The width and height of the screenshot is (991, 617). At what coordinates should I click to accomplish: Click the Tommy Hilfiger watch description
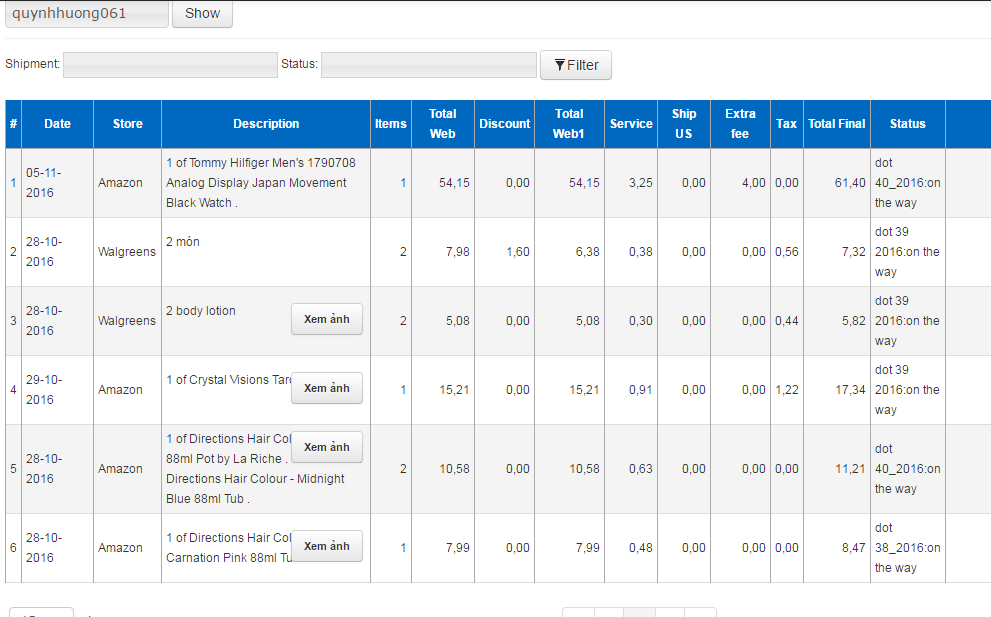260,182
